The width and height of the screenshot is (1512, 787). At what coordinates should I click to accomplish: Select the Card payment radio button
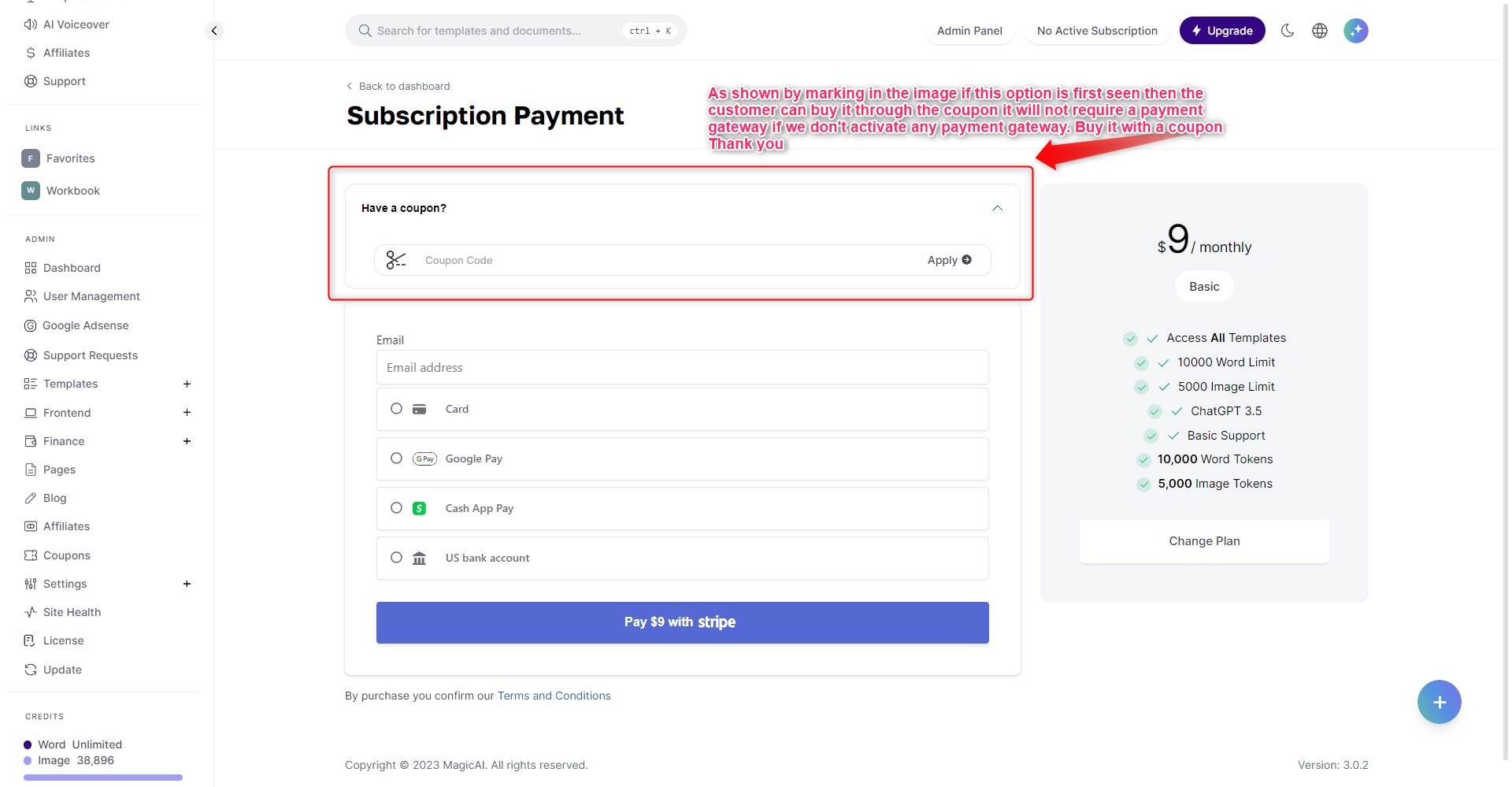(x=396, y=409)
